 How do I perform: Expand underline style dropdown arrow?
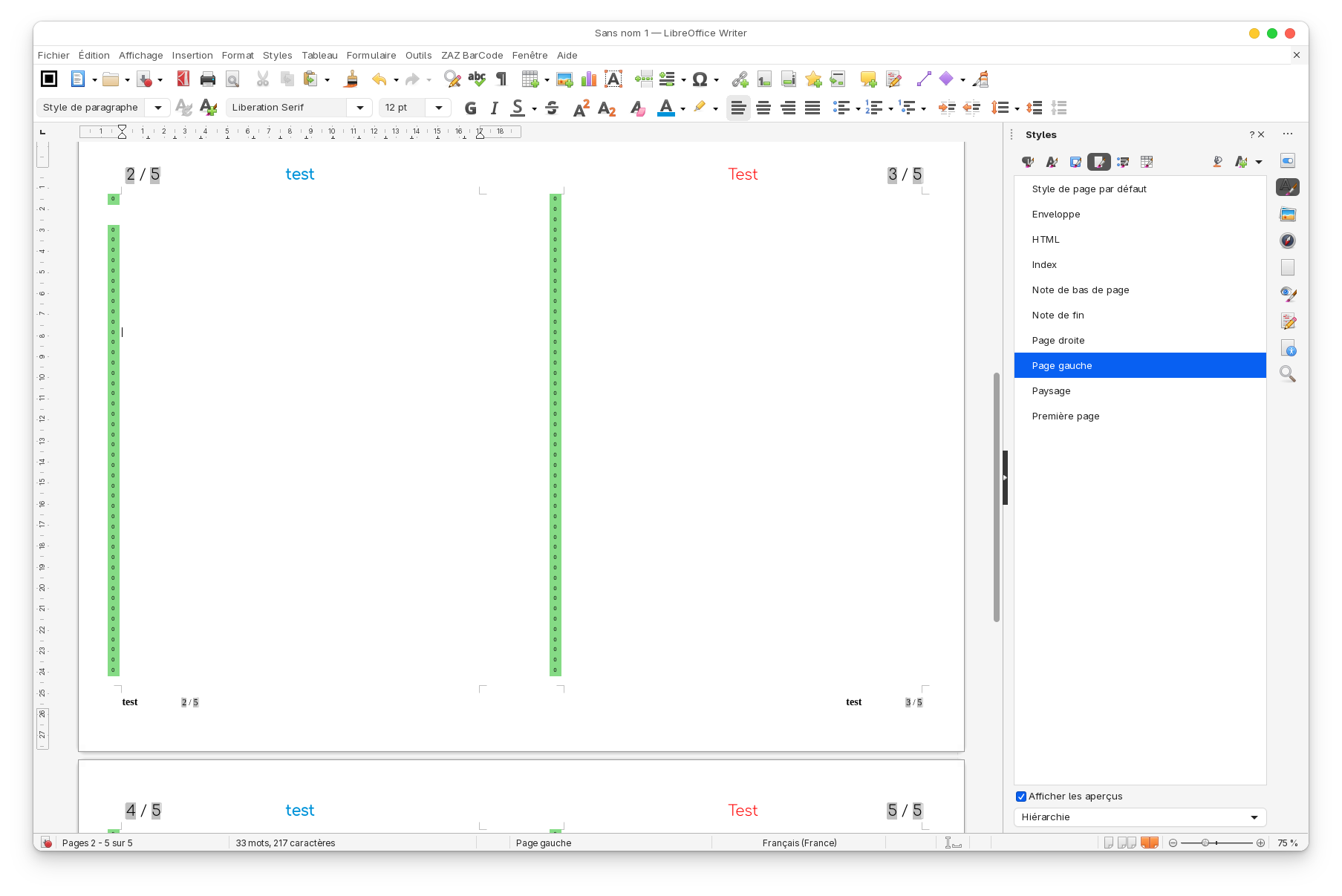click(x=534, y=109)
